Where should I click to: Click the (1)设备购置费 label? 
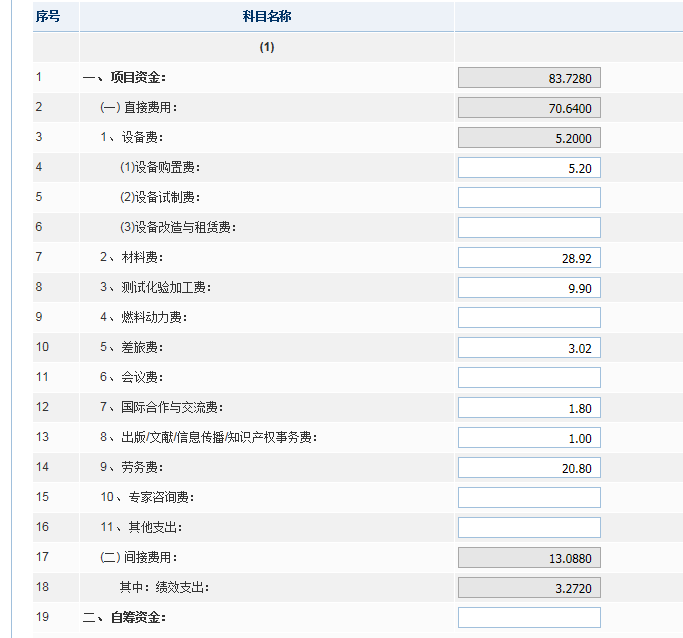160,167
